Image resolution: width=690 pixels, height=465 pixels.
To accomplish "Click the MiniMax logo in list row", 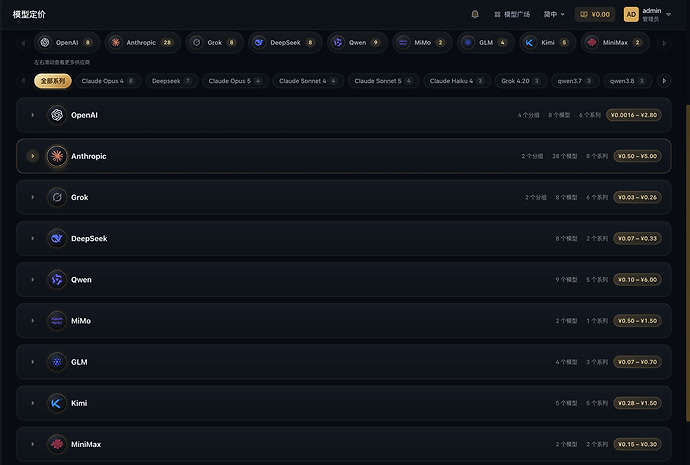I will 57,444.
